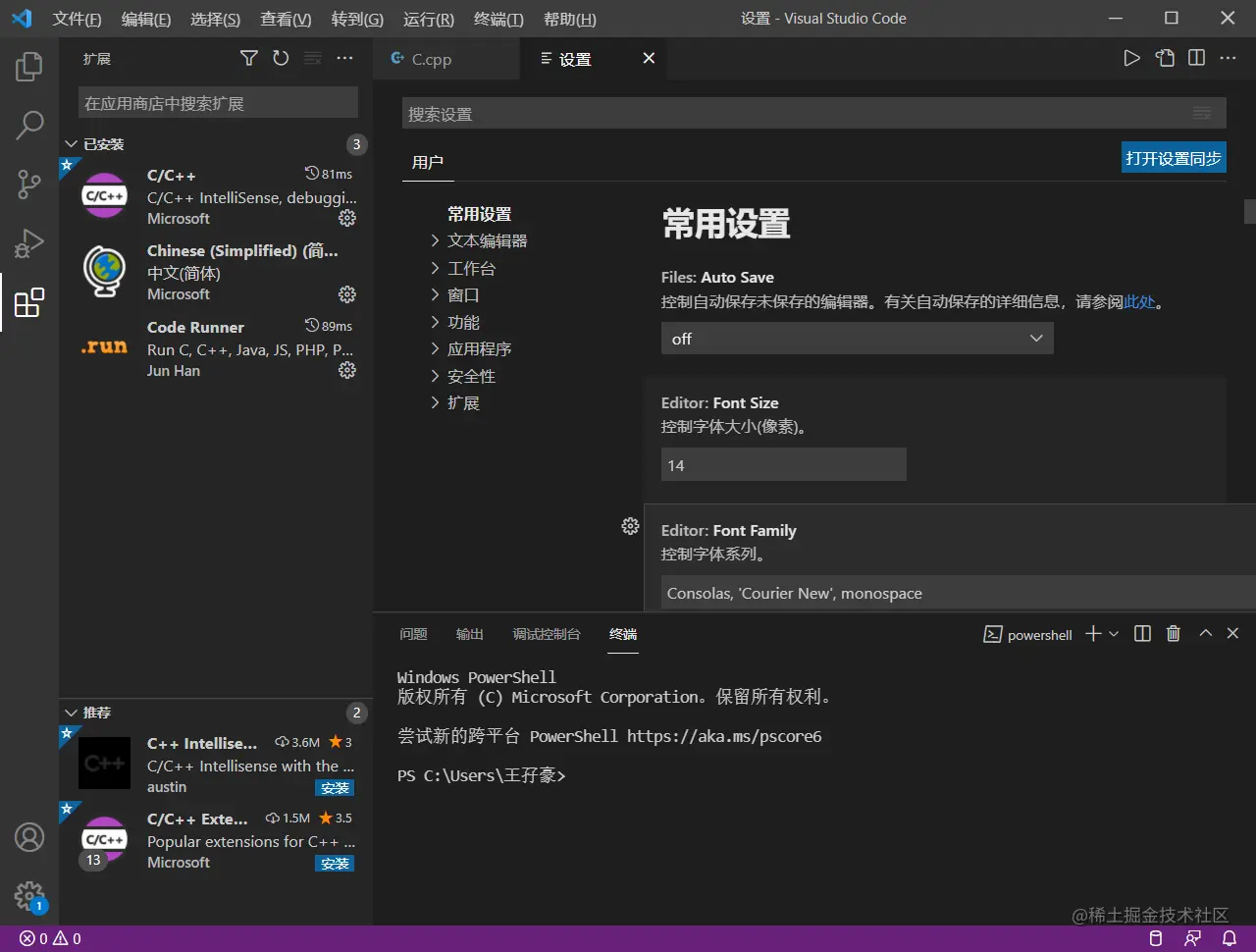Click the 在应用商店中搜索扩展 search box
Image resolution: width=1256 pixels, height=952 pixels.
[218, 103]
